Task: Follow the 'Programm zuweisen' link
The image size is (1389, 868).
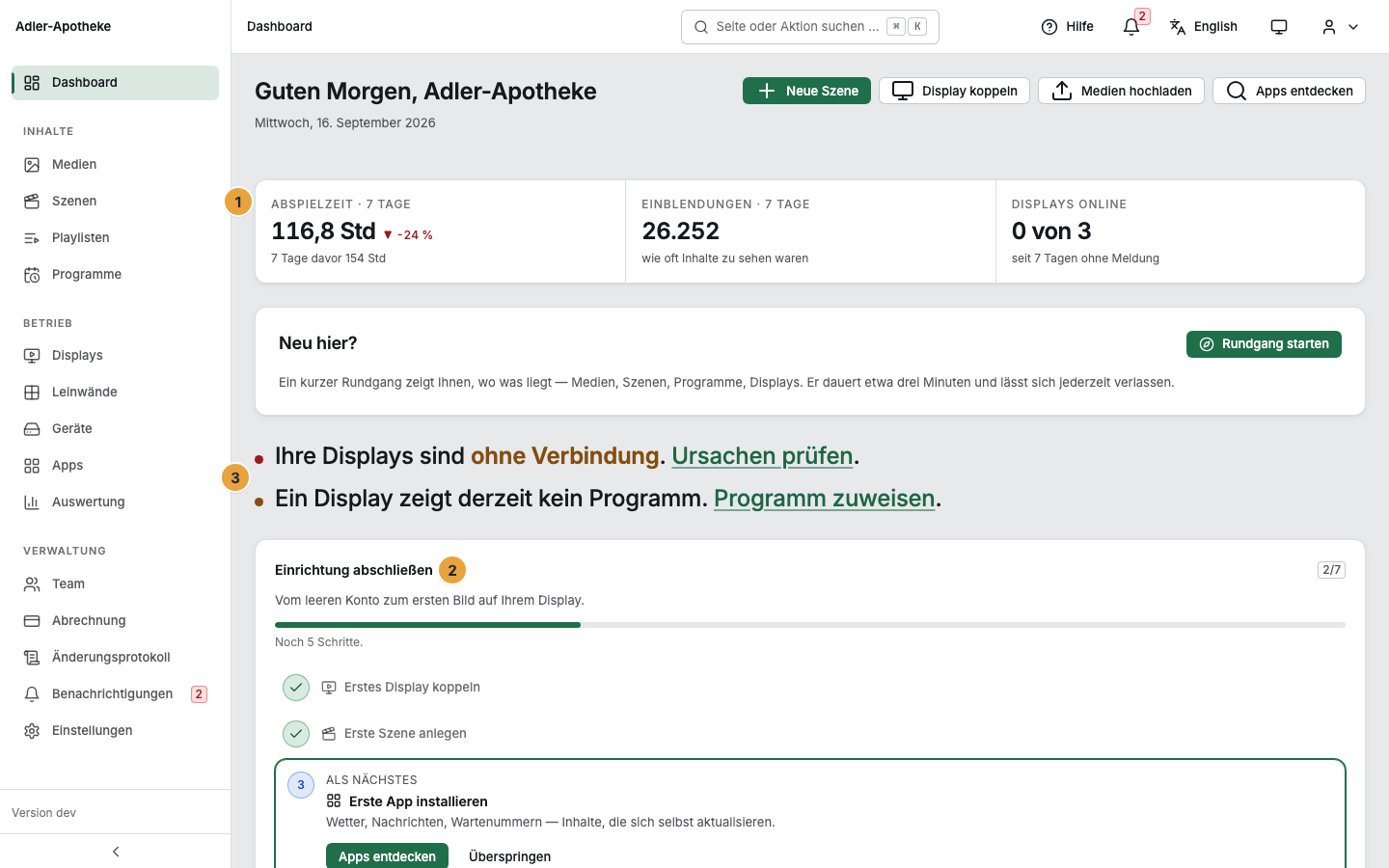Action: coord(825,498)
